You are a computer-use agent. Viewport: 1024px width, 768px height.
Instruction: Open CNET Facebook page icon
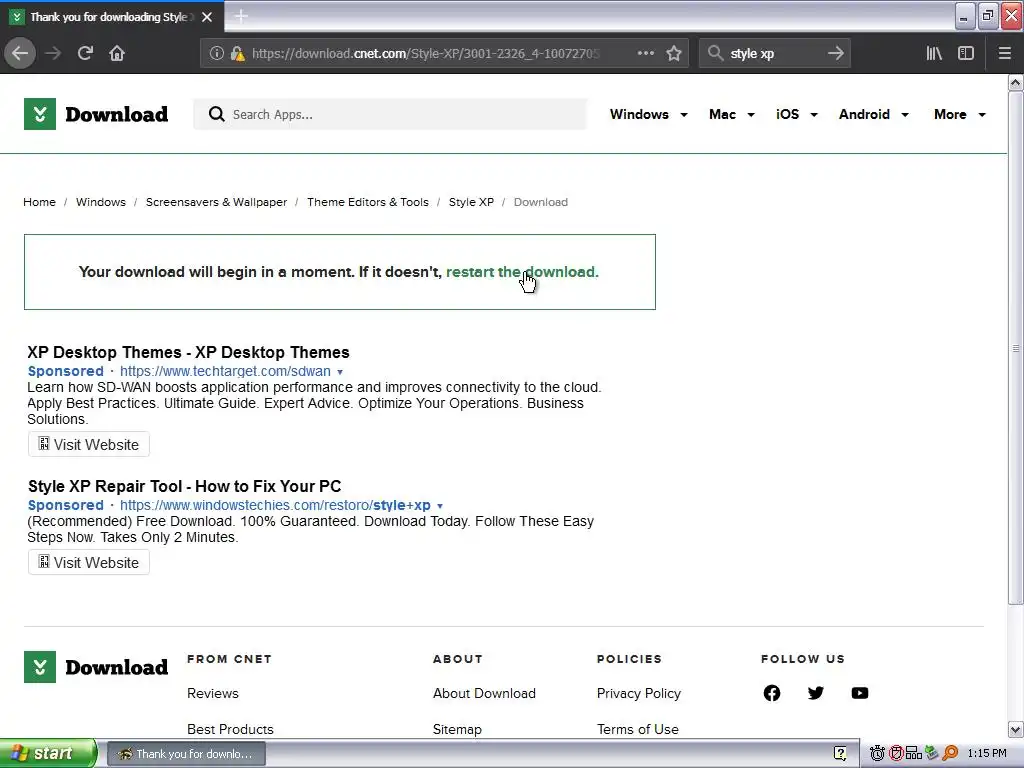(771, 693)
